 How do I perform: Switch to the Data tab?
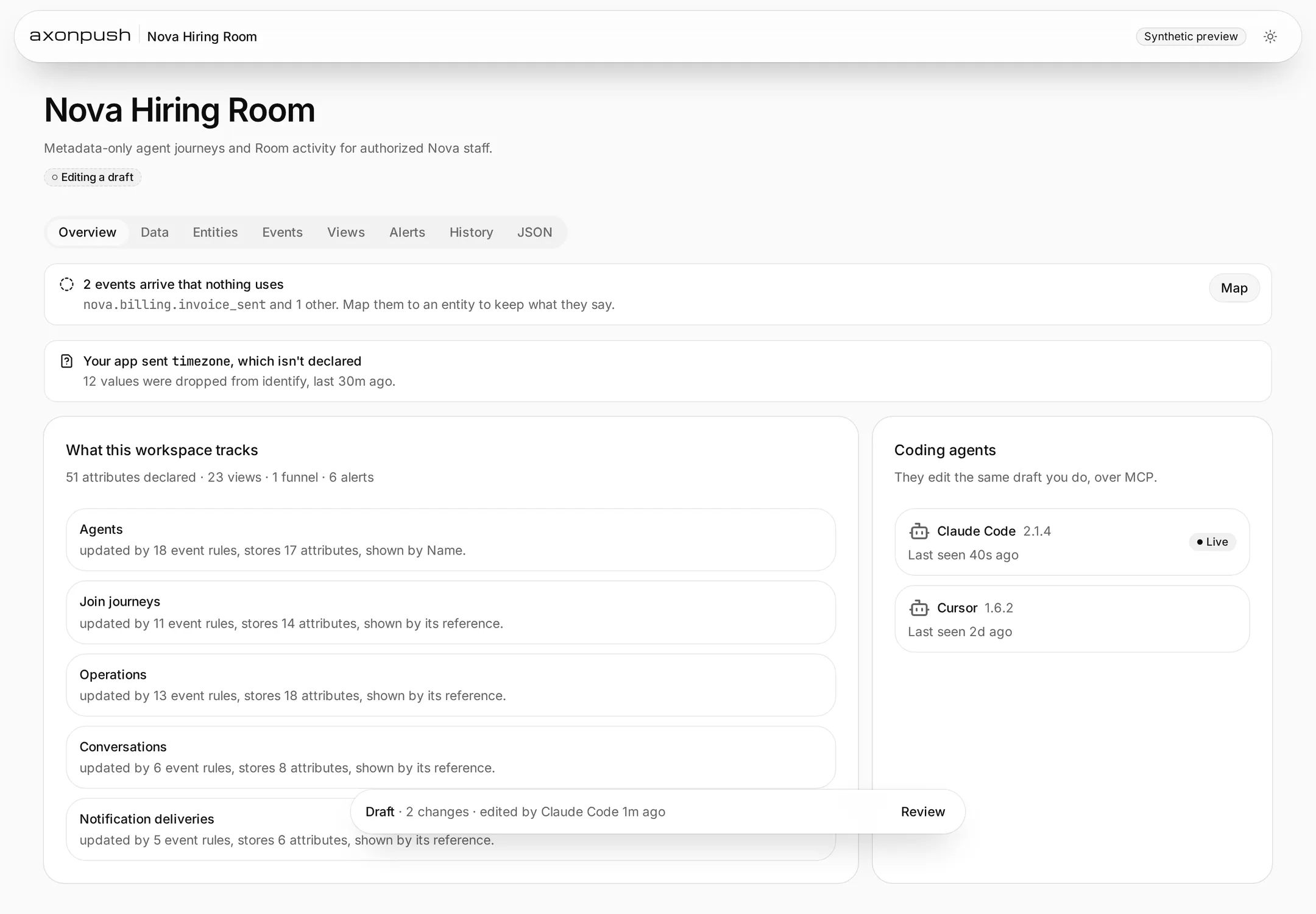point(155,232)
